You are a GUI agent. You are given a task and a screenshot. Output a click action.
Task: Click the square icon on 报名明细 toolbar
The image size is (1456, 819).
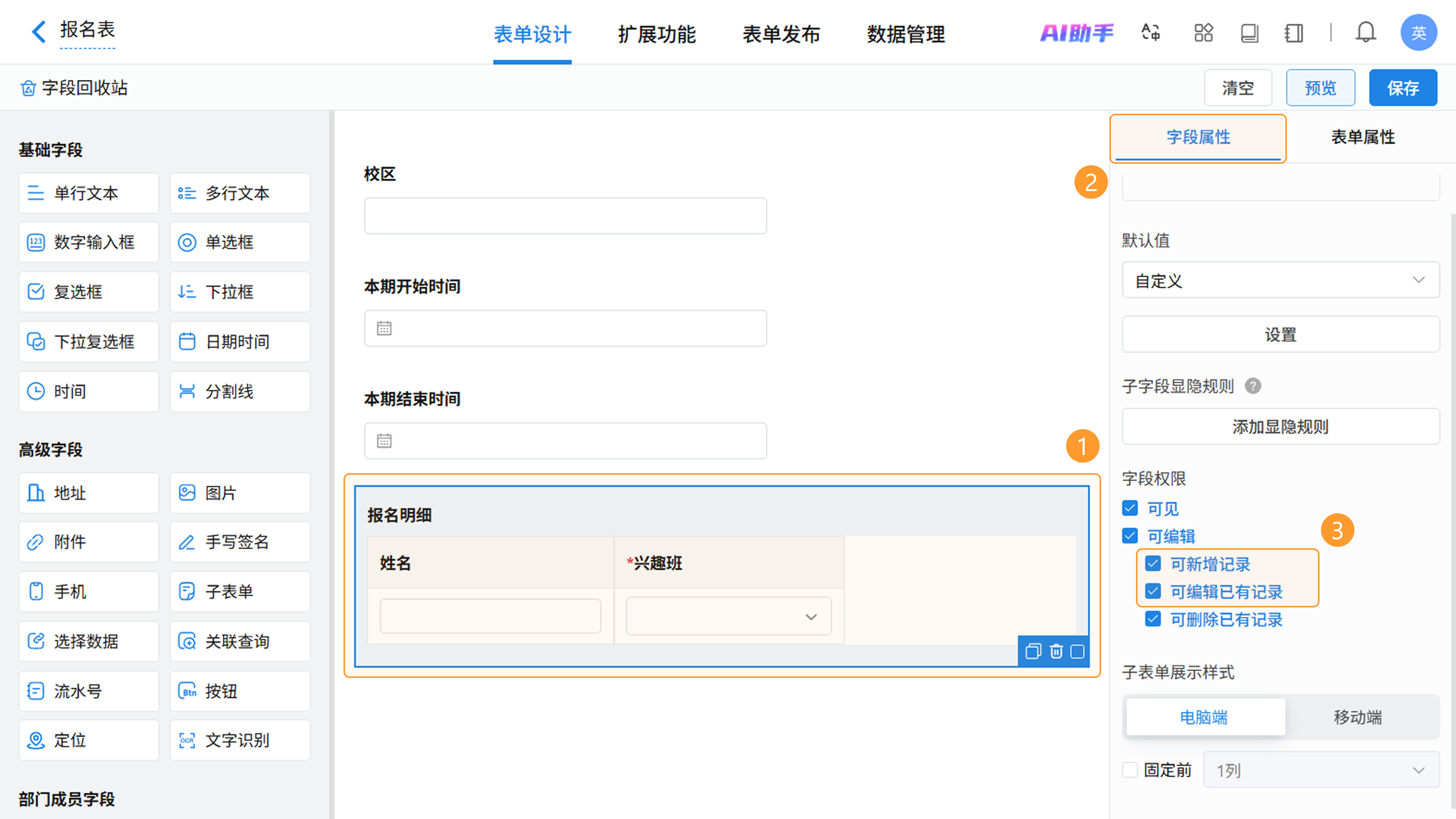coord(1077,652)
